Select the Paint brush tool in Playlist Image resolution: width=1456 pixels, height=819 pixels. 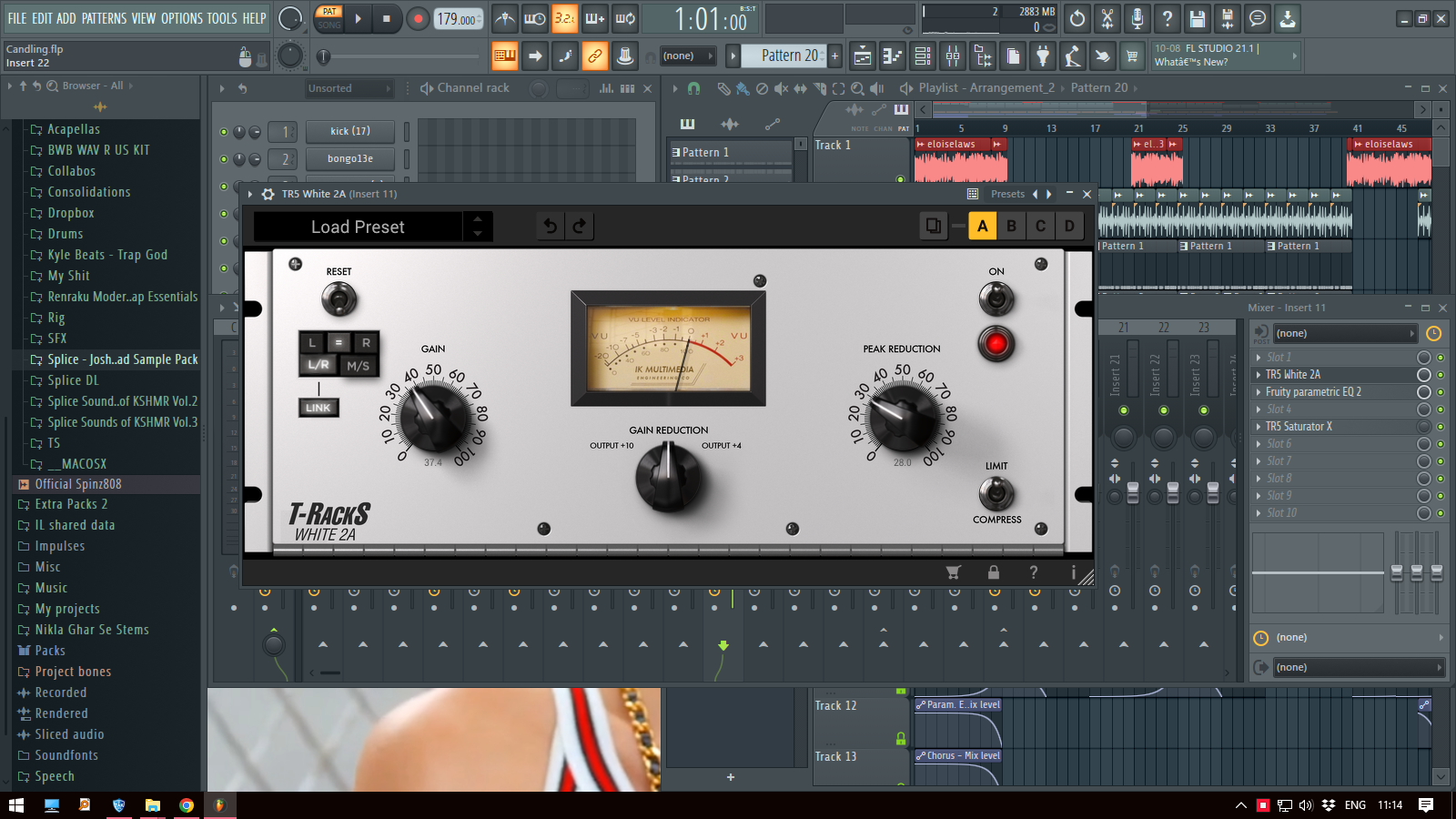pos(743,88)
